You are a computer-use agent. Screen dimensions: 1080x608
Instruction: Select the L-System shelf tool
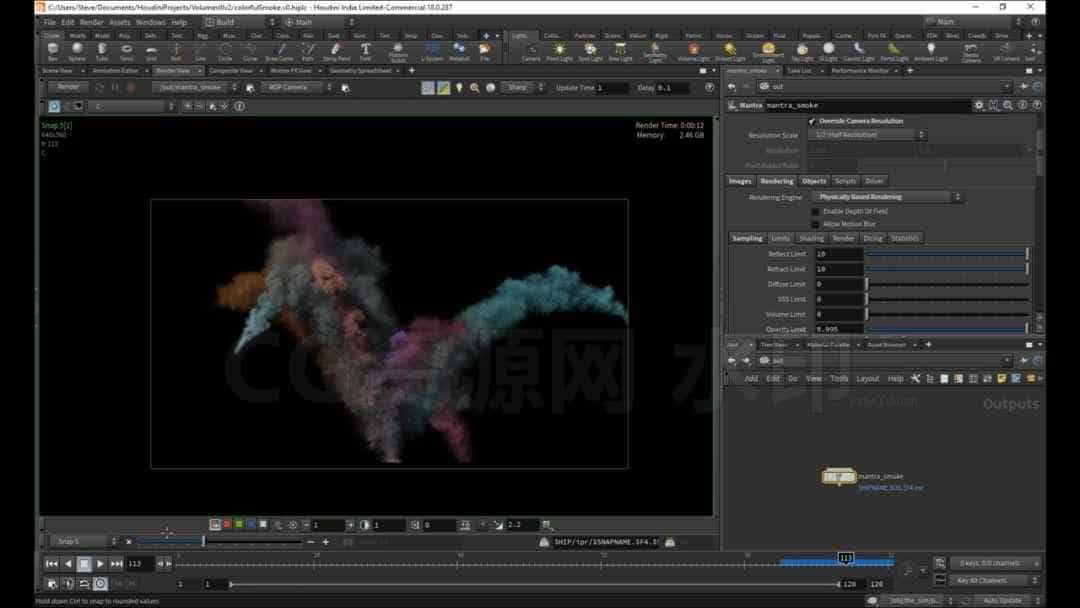[432, 52]
